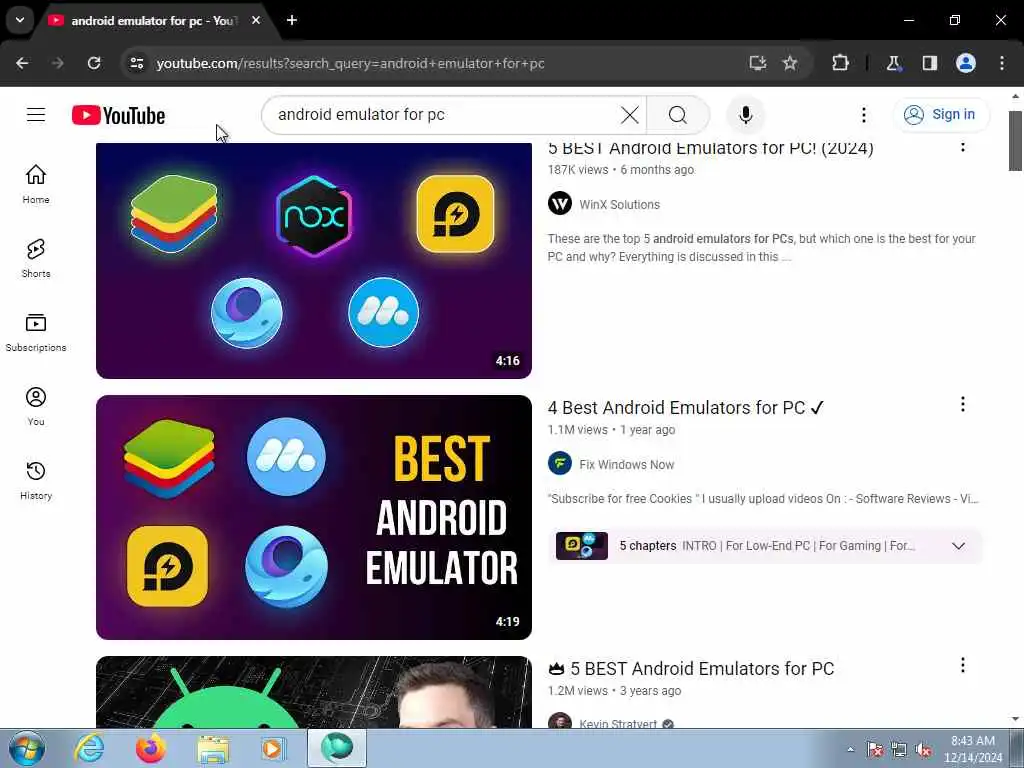Reload the current page
The height and width of the screenshot is (768, 1024).
94,63
